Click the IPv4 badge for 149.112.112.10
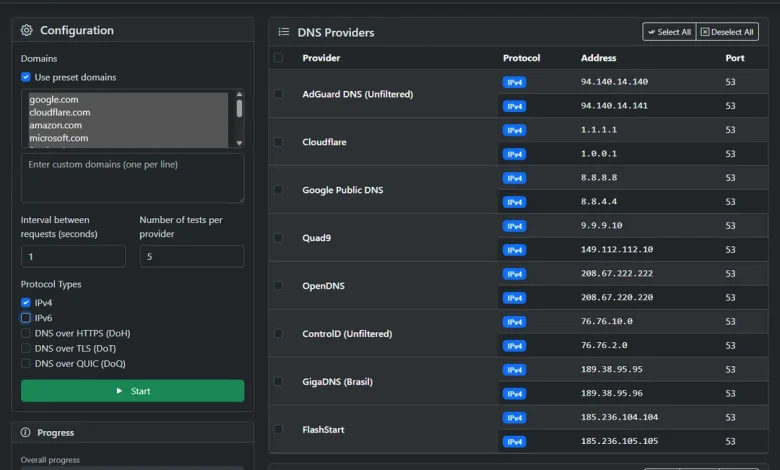 (514, 250)
